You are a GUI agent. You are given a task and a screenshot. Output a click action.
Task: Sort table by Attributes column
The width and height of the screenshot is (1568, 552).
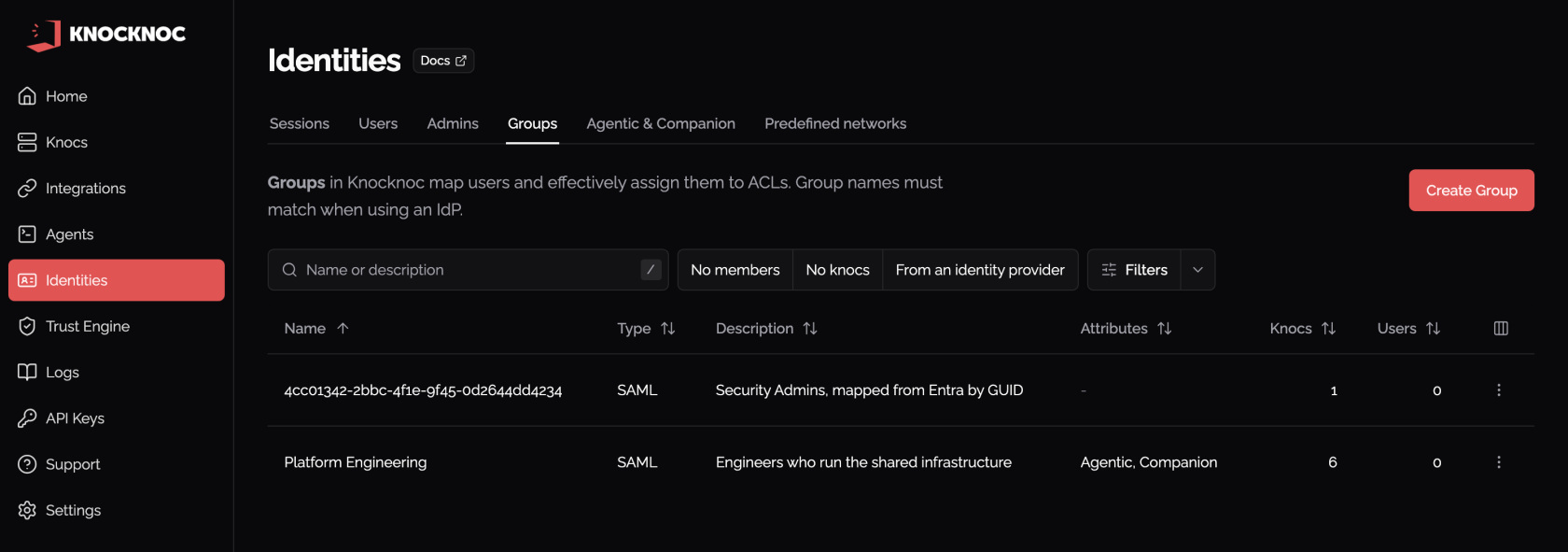pos(1126,328)
